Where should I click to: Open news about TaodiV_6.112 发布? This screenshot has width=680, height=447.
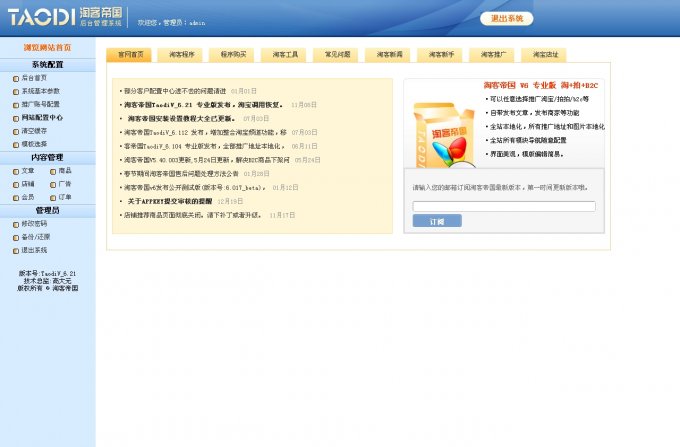[205, 132]
